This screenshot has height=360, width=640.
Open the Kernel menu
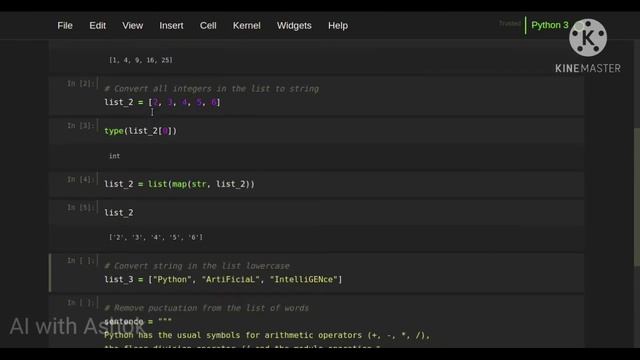click(247, 25)
